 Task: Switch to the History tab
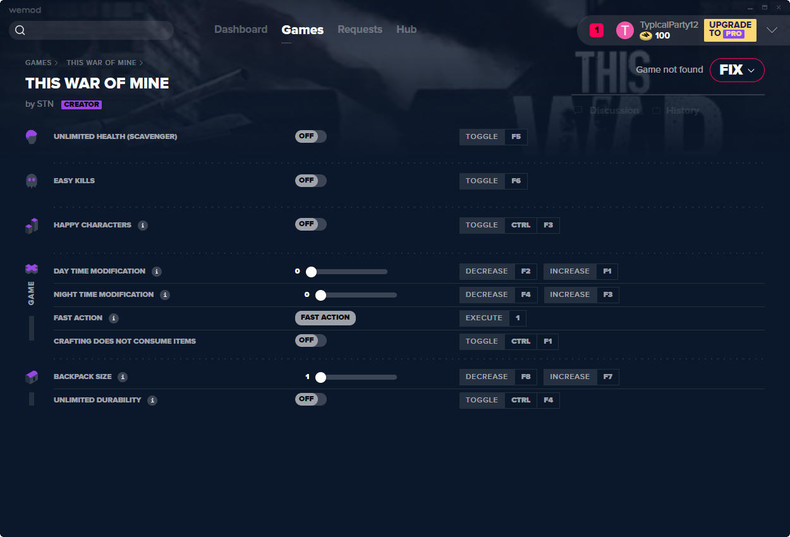[682, 110]
